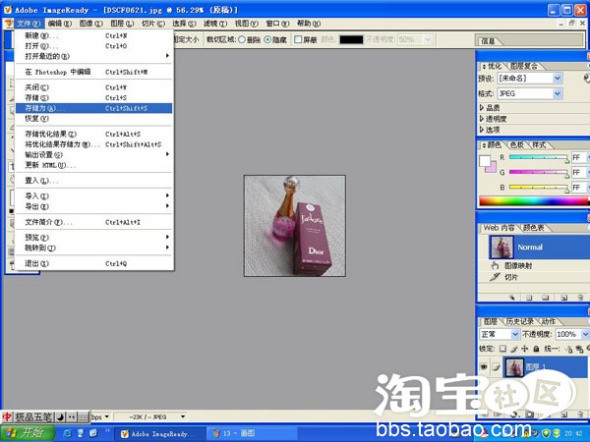Select the 删除 (Delete) cropped area radio button
Image resolution: width=590 pixels, height=442 pixels.
pyautogui.click(x=242, y=39)
